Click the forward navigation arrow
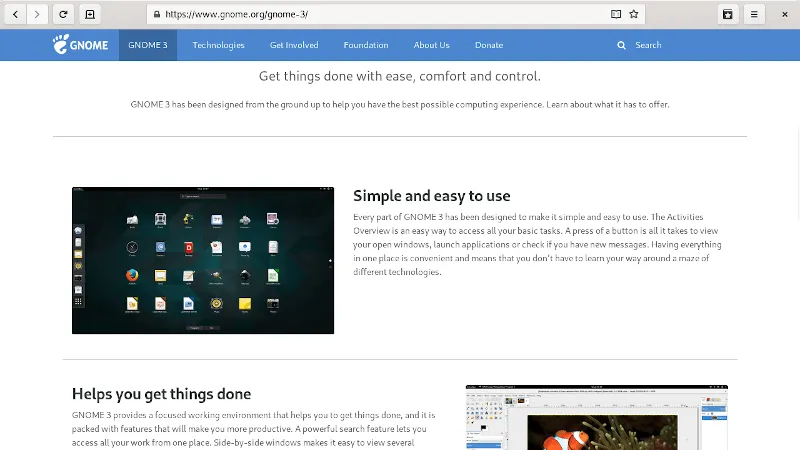800x450 pixels. 37,14
